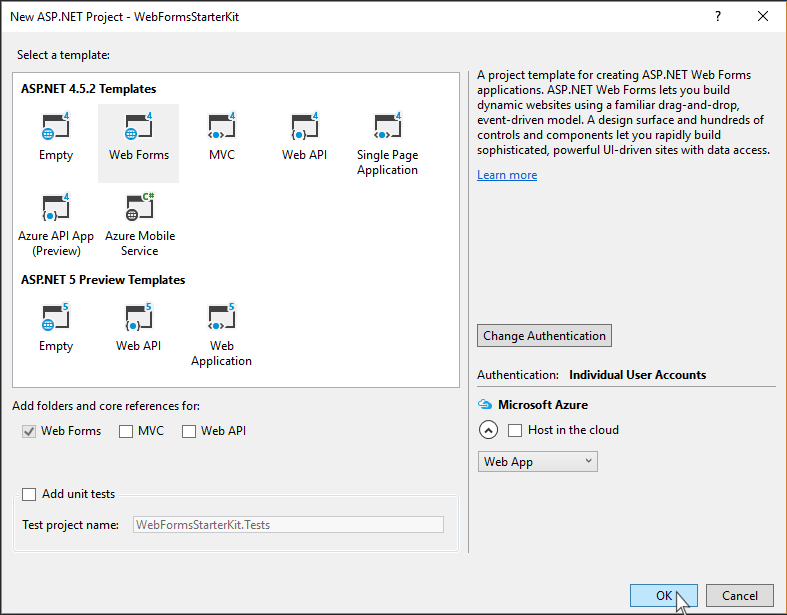Choose the Azure API App (Preview) template icon

[56, 207]
